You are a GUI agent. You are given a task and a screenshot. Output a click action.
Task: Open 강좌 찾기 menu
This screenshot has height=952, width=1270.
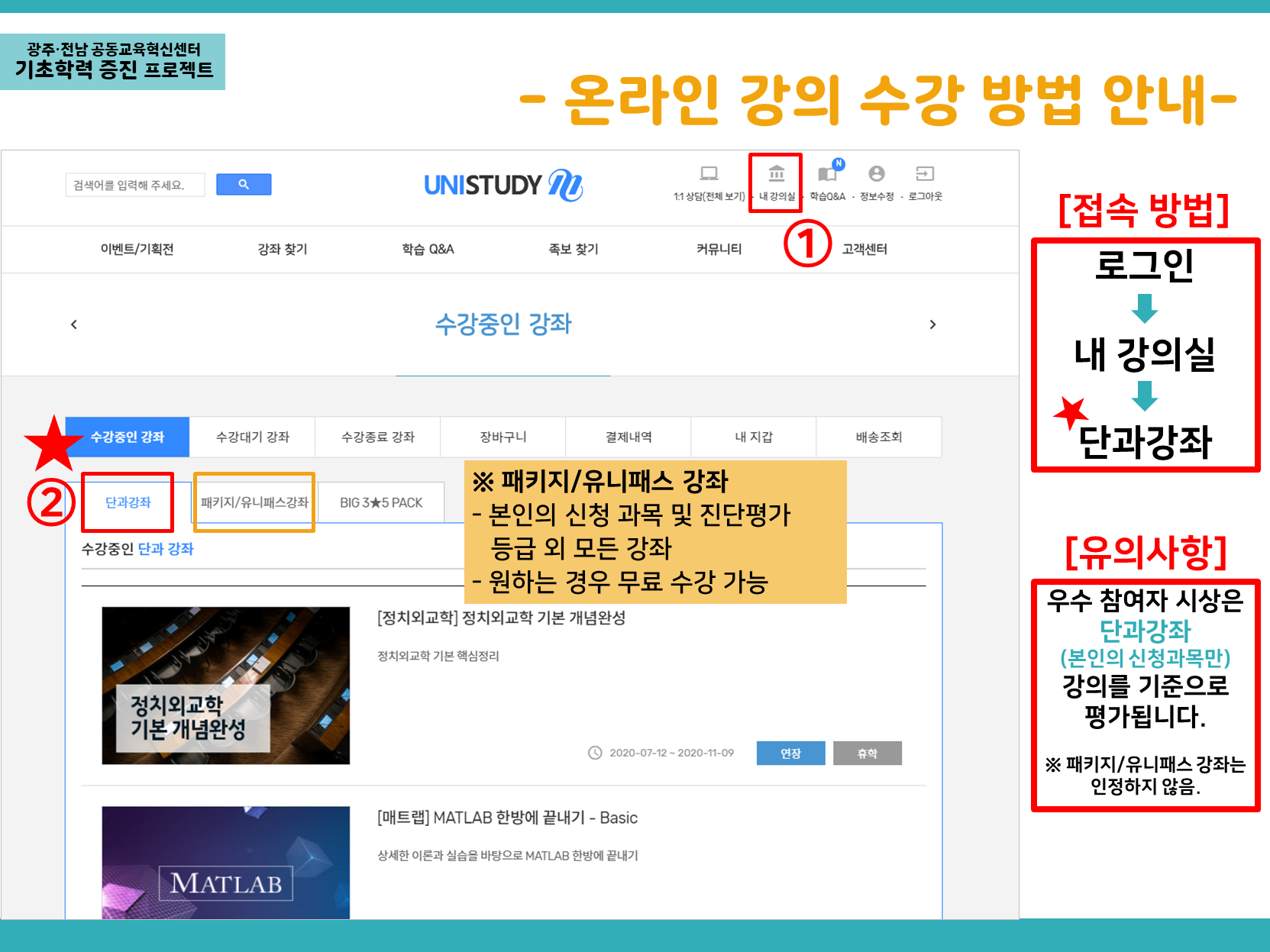tap(282, 249)
